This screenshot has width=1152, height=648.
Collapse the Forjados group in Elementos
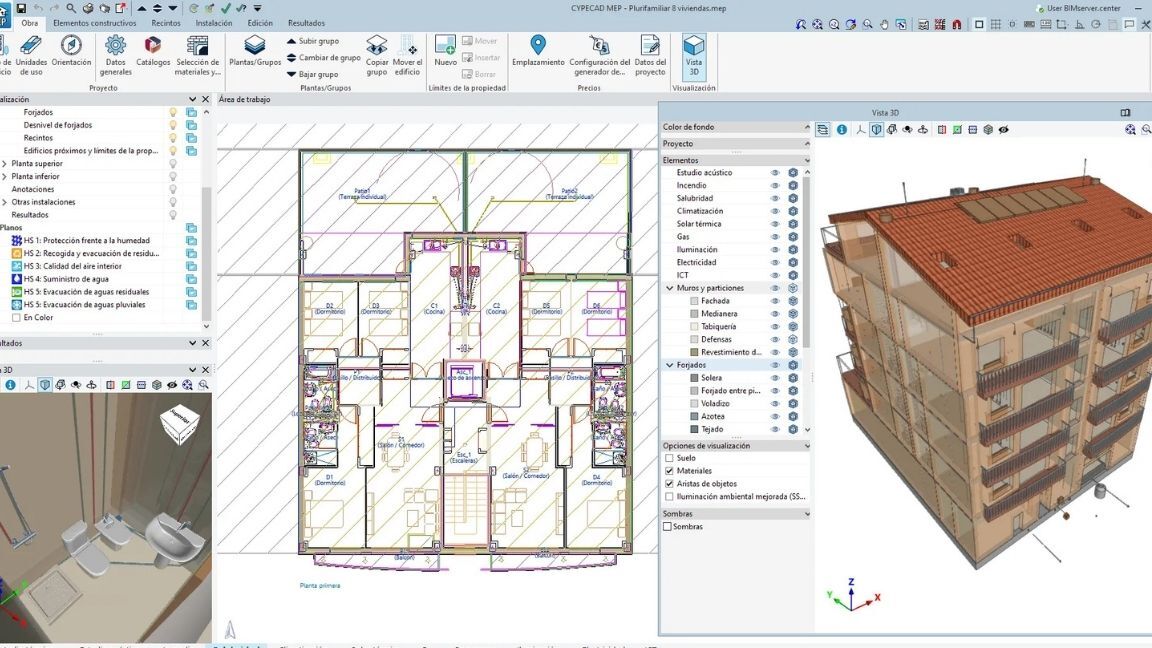click(670, 365)
